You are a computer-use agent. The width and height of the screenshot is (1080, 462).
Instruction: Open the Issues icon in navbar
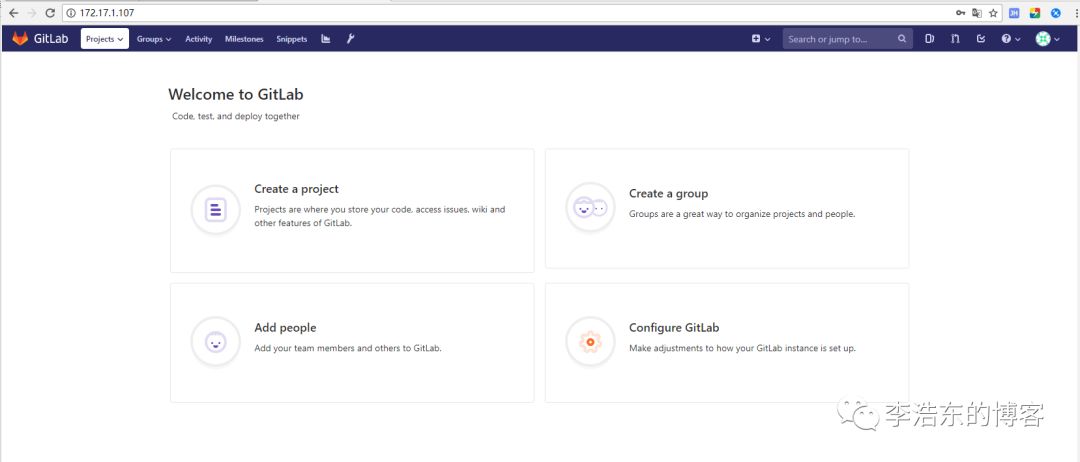pyautogui.click(x=929, y=39)
